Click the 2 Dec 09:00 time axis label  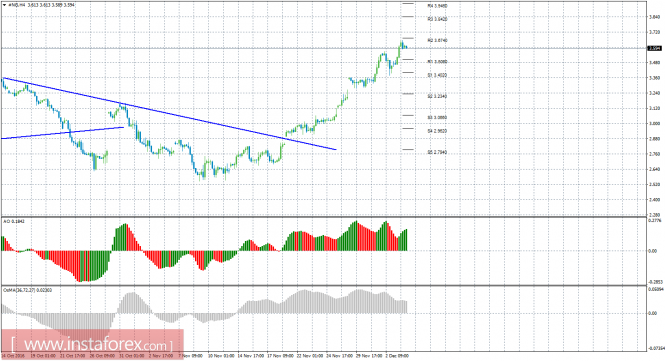[x=397, y=356]
